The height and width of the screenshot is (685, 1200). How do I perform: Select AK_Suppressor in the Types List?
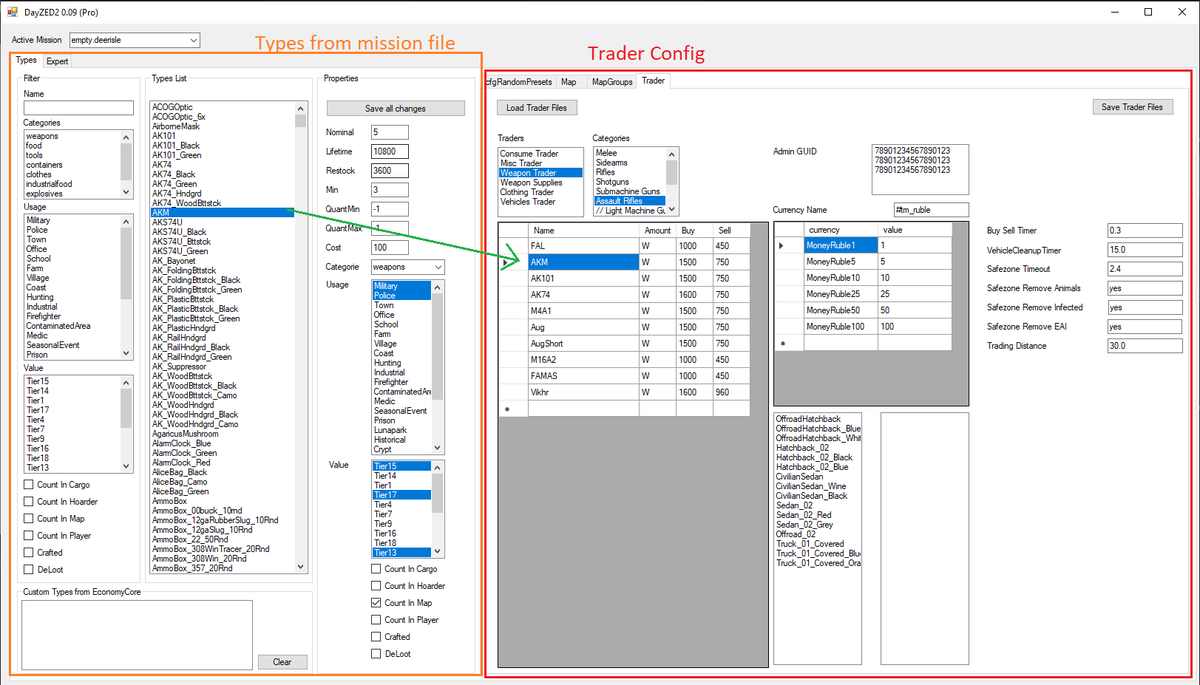(179, 367)
